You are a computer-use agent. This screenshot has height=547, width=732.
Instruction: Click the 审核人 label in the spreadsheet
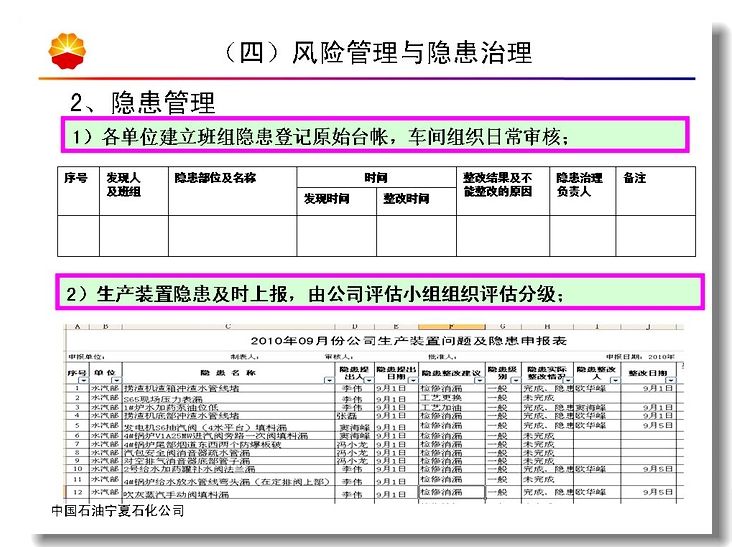pos(338,357)
